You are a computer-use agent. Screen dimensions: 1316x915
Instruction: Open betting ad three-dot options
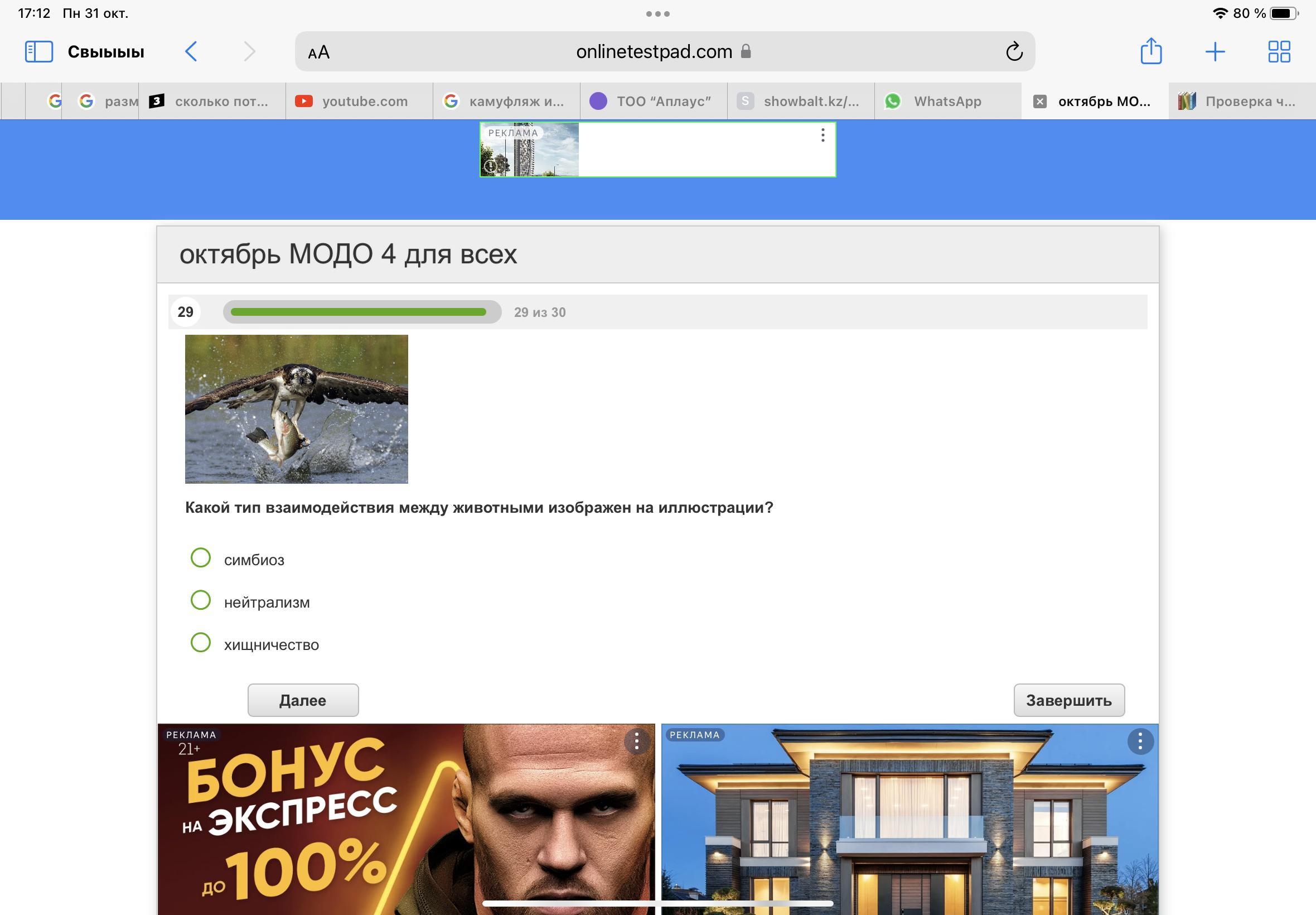coord(636,742)
